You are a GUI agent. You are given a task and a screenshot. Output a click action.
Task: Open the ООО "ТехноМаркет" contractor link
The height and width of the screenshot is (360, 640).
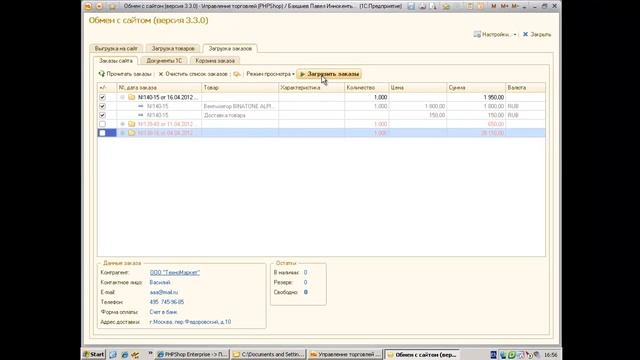(x=175, y=272)
